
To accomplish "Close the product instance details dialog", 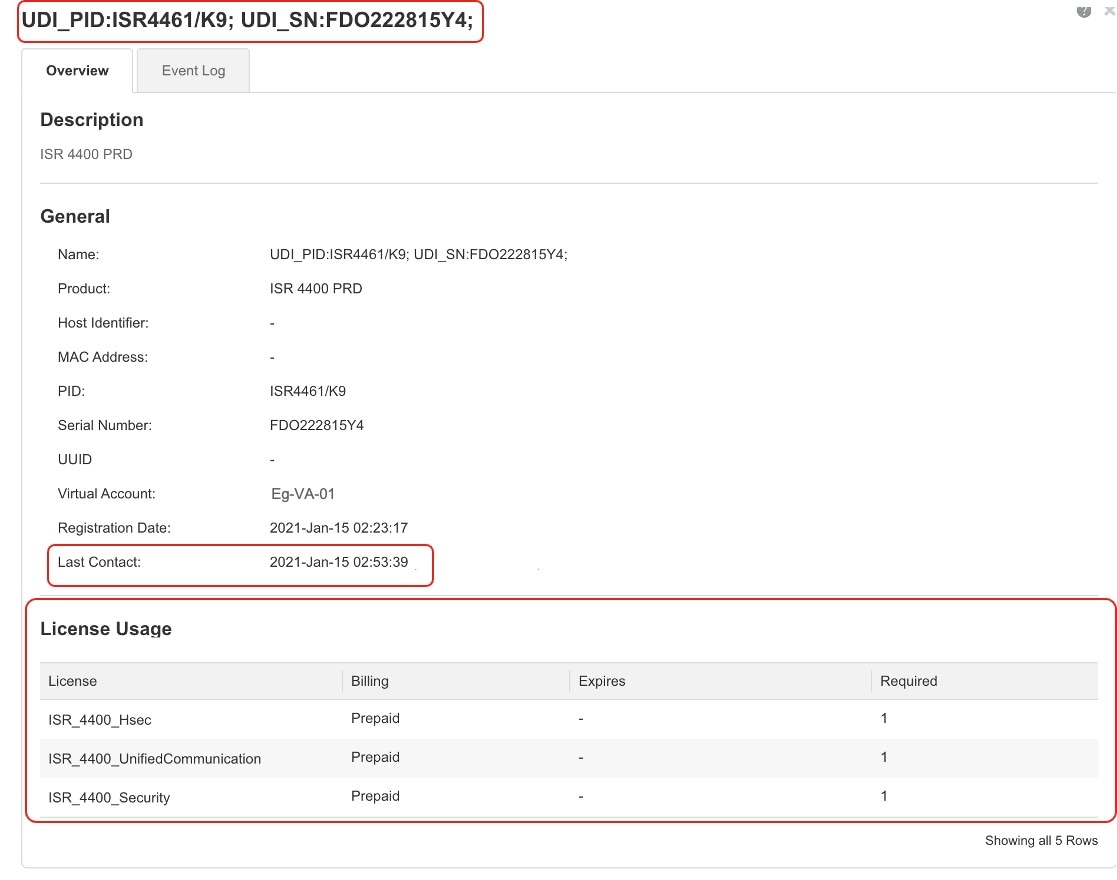I will [x=1110, y=11].
